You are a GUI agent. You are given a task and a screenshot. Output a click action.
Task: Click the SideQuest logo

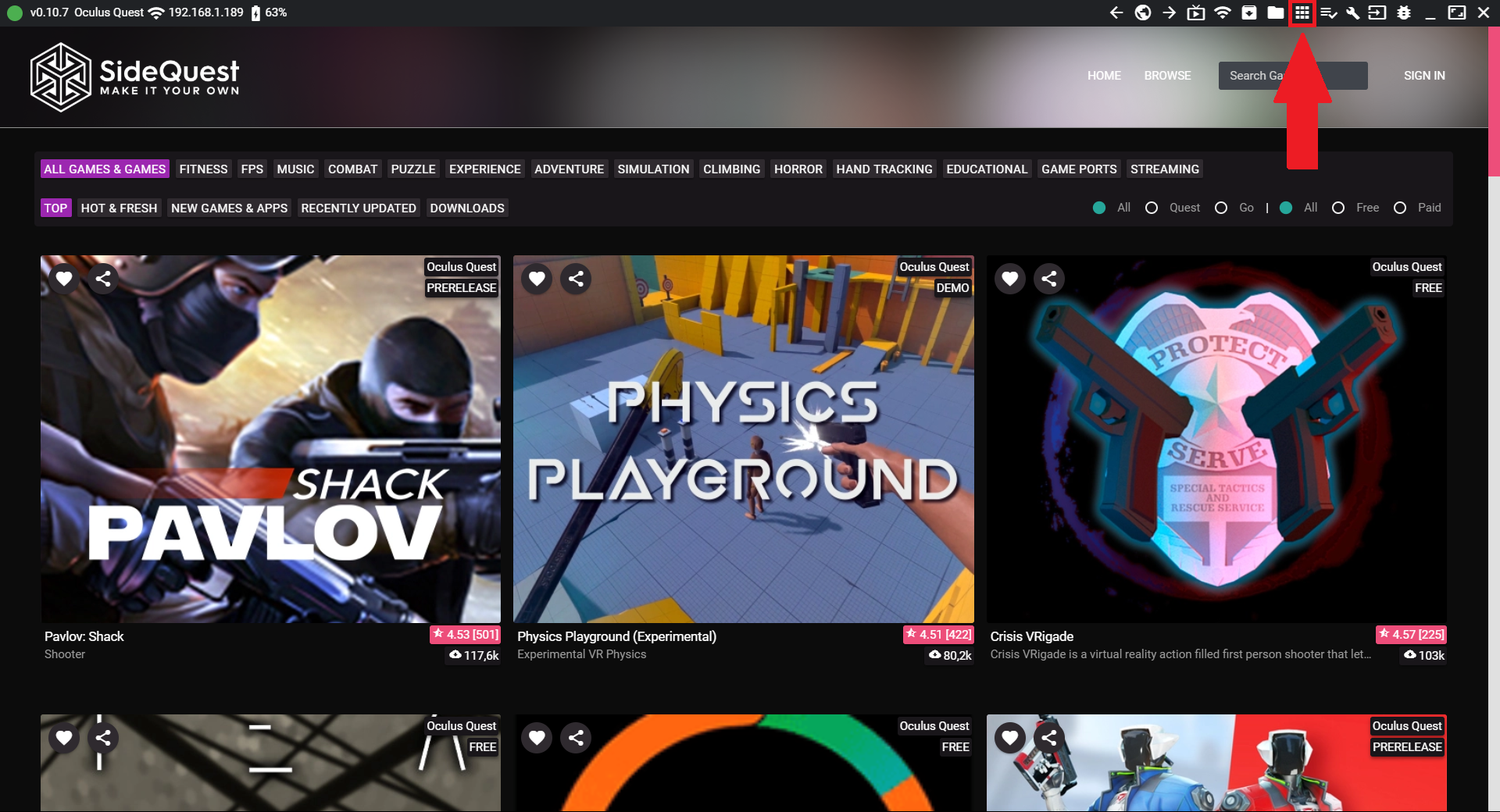(134, 77)
